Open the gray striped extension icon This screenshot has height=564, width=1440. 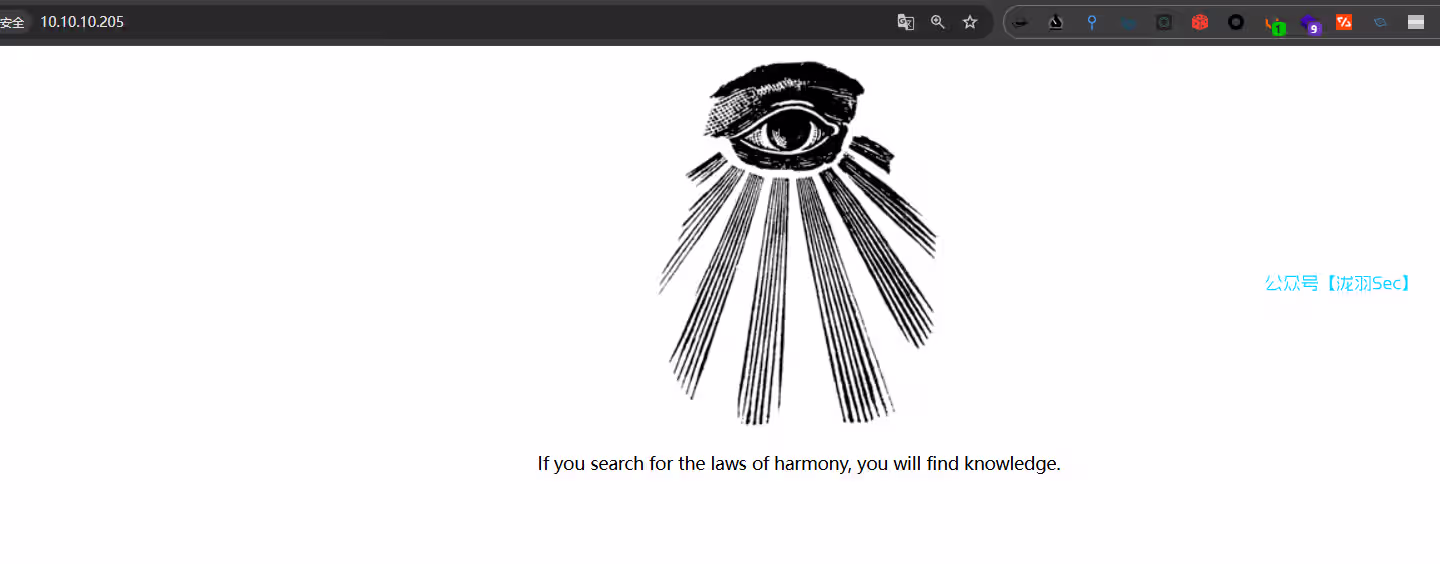click(1416, 22)
